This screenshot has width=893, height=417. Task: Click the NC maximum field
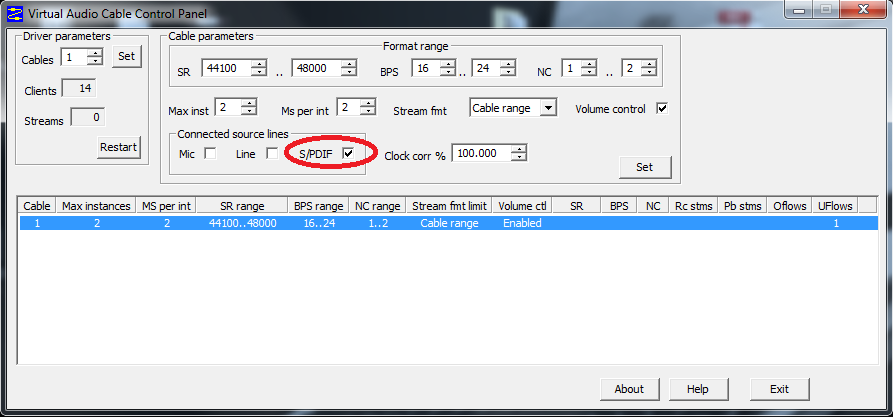click(x=632, y=68)
